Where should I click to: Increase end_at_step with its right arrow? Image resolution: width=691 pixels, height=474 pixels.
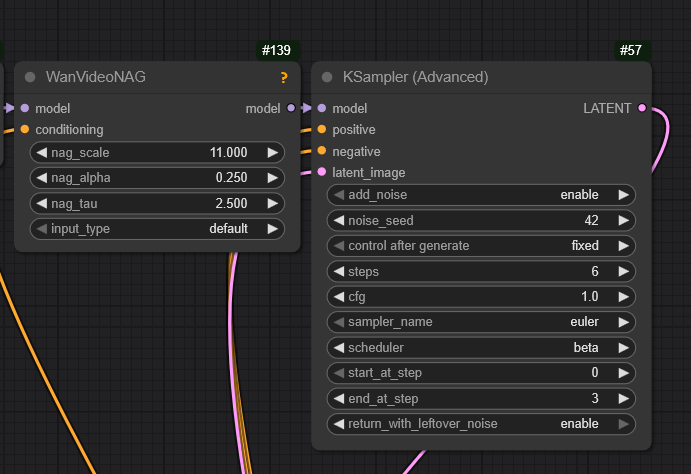pyautogui.click(x=624, y=398)
